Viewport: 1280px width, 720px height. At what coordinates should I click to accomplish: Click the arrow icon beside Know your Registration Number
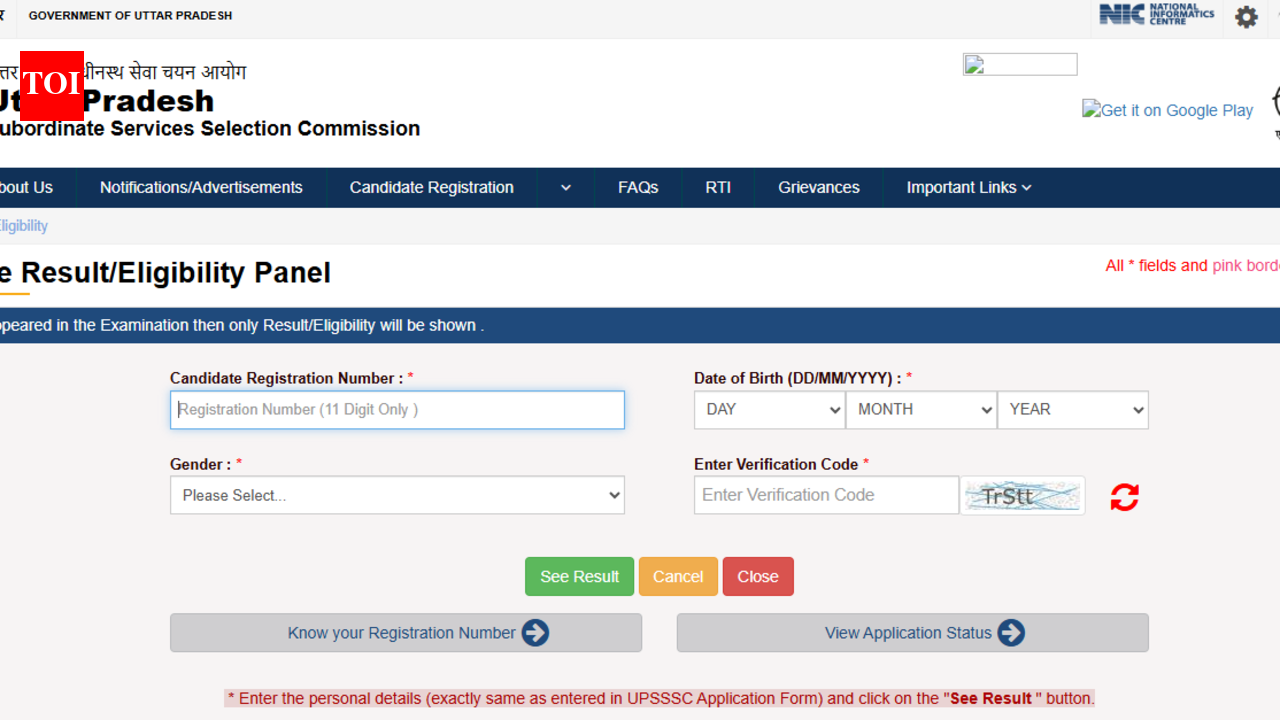pyautogui.click(x=535, y=633)
